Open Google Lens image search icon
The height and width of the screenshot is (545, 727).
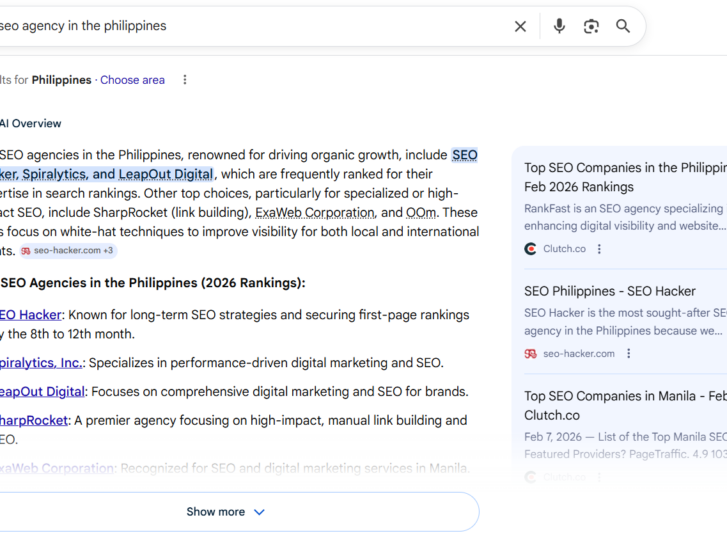coord(591,27)
